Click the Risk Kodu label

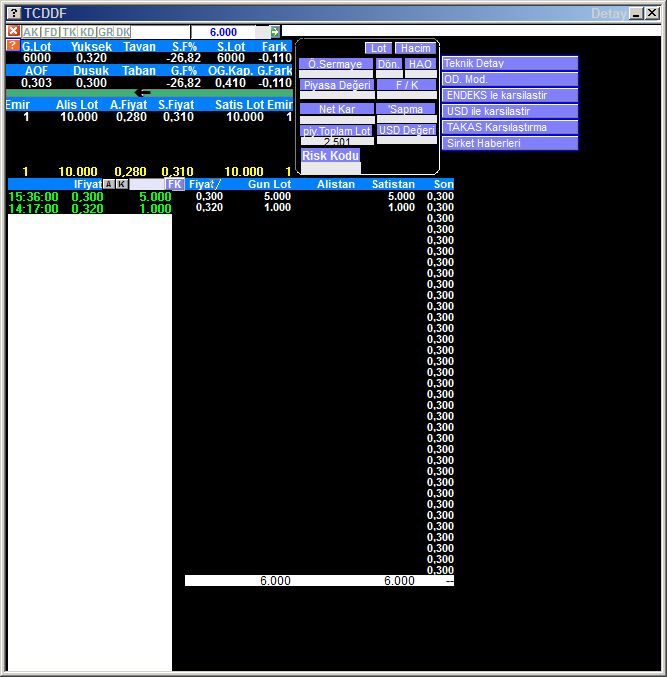click(x=330, y=155)
